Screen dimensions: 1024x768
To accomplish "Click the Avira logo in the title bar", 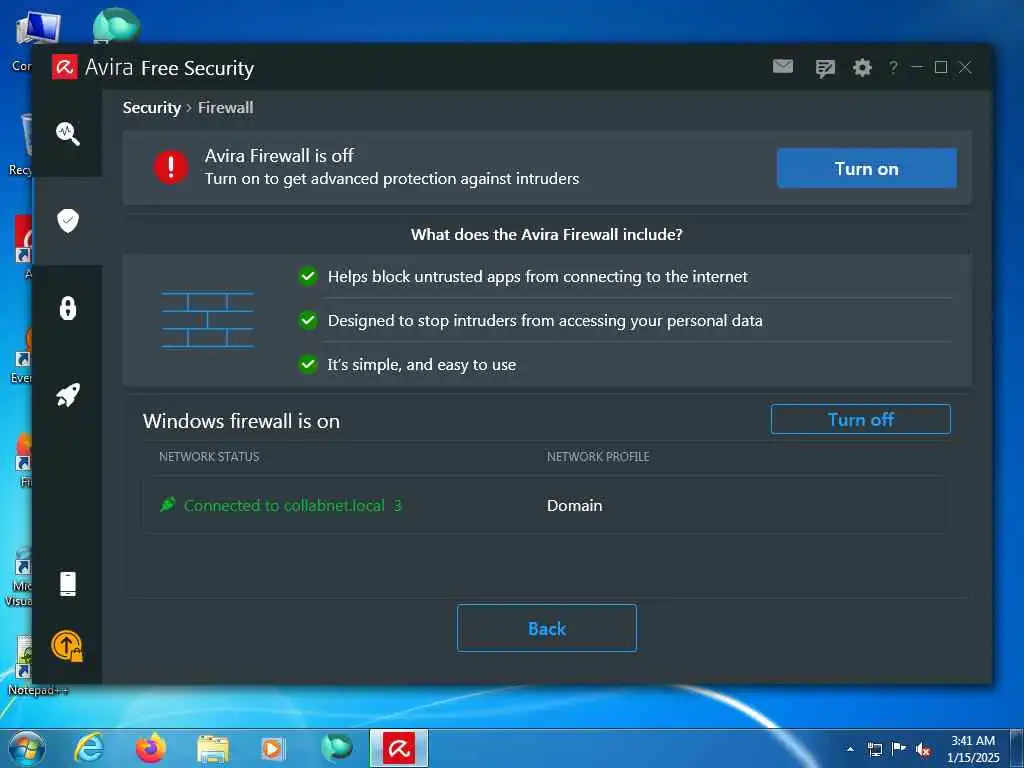I will click(x=64, y=67).
